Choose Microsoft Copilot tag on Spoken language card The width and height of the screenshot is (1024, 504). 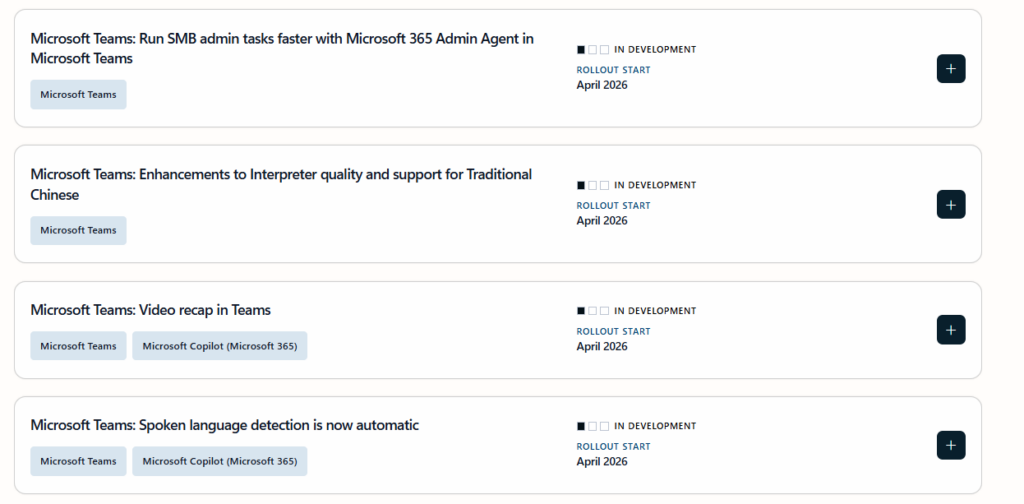(x=219, y=461)
